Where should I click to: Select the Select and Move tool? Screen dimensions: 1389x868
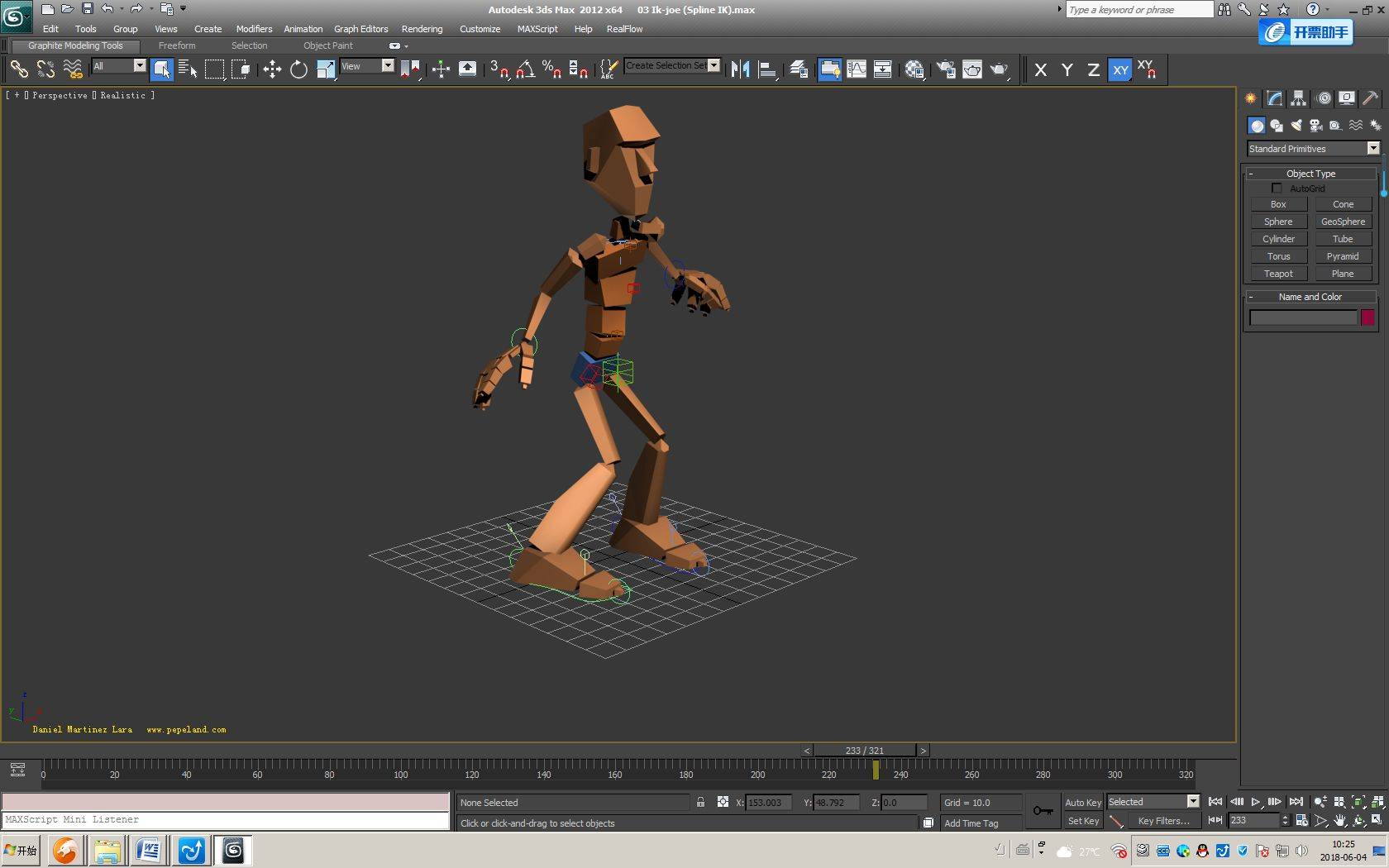(272, 69)
